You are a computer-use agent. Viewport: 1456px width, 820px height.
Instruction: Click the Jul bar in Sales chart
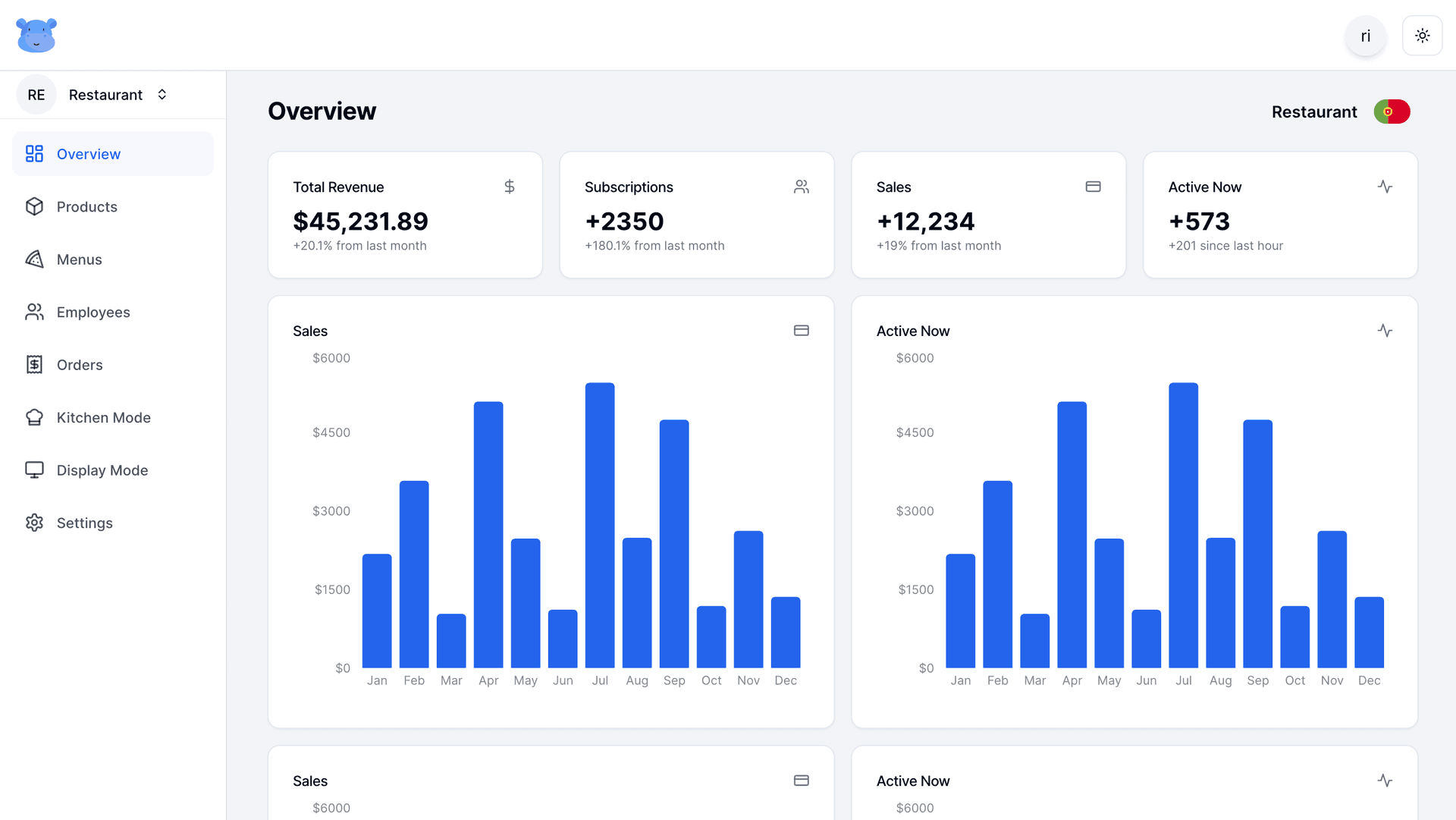point(600,525)
